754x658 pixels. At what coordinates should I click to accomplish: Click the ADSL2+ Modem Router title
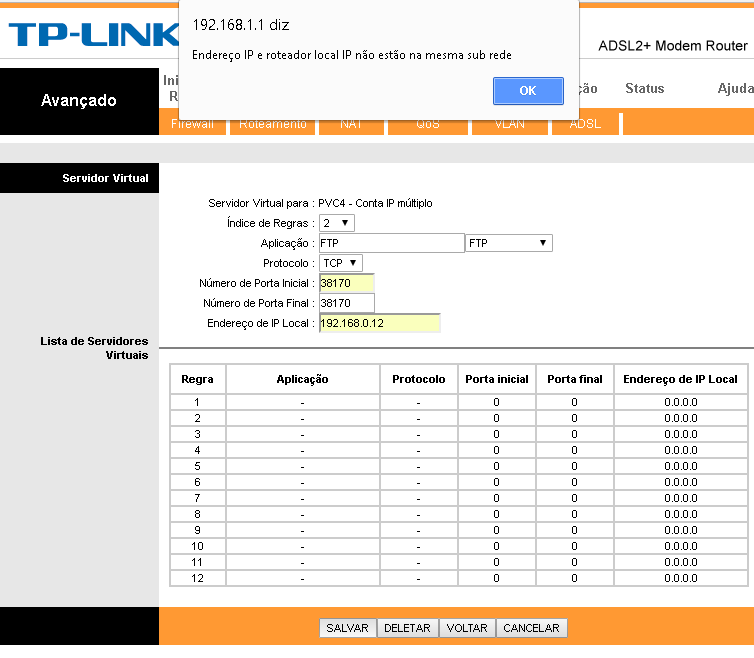coord(673,46)
